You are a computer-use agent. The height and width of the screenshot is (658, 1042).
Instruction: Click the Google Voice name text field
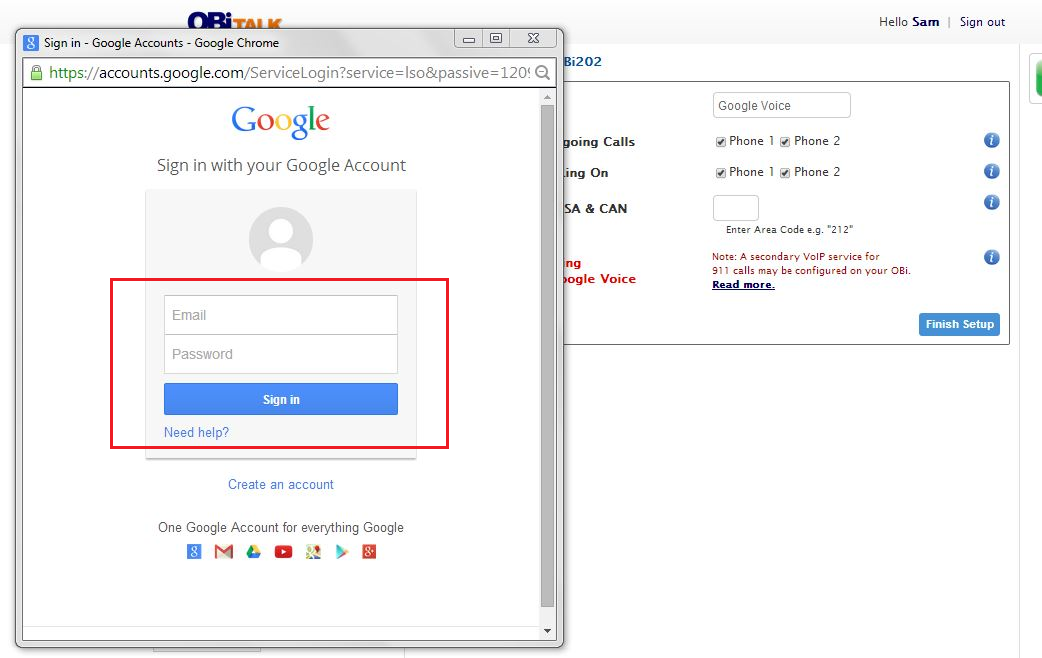click(782, 105)
